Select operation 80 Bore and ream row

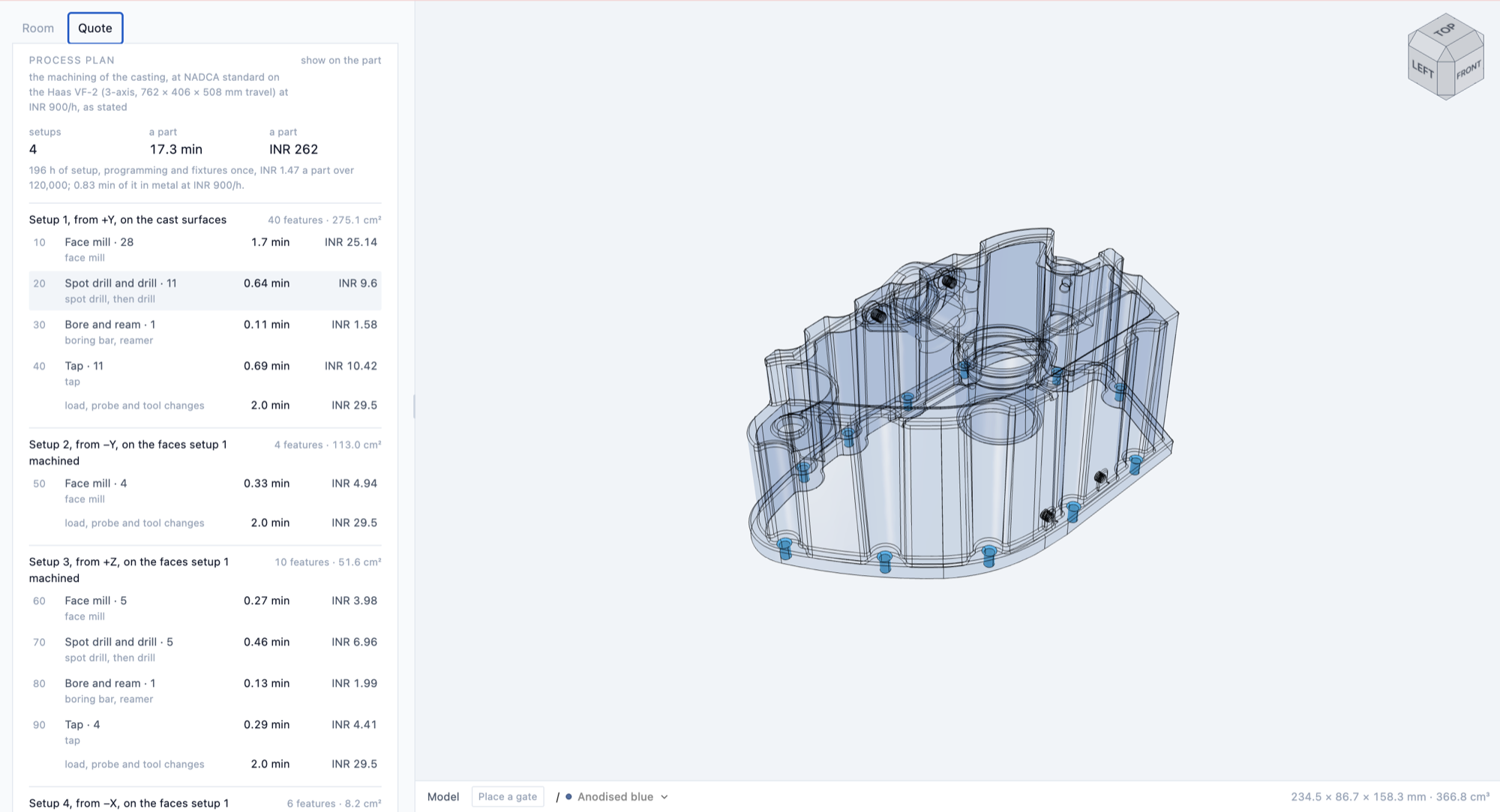coord(205,690)
